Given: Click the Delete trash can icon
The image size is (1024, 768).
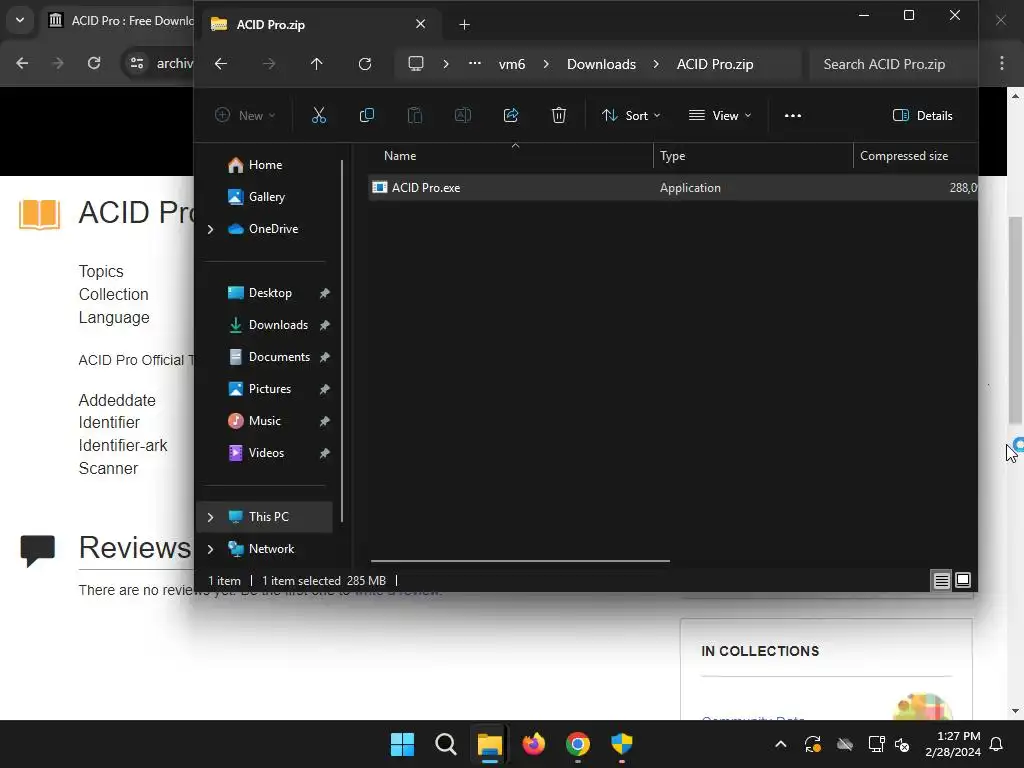Looking at the screenshot, I should [x=559, y=116].
